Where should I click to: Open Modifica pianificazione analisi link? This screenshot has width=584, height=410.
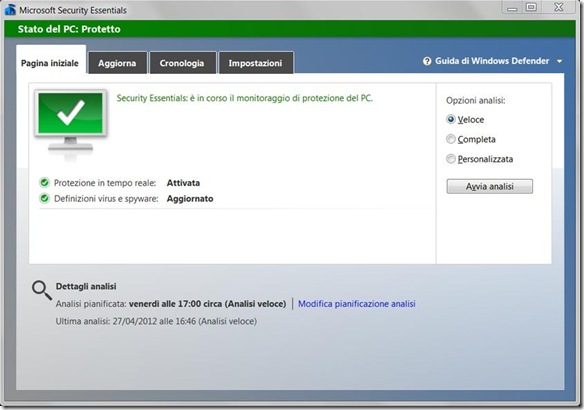(356, 304)
